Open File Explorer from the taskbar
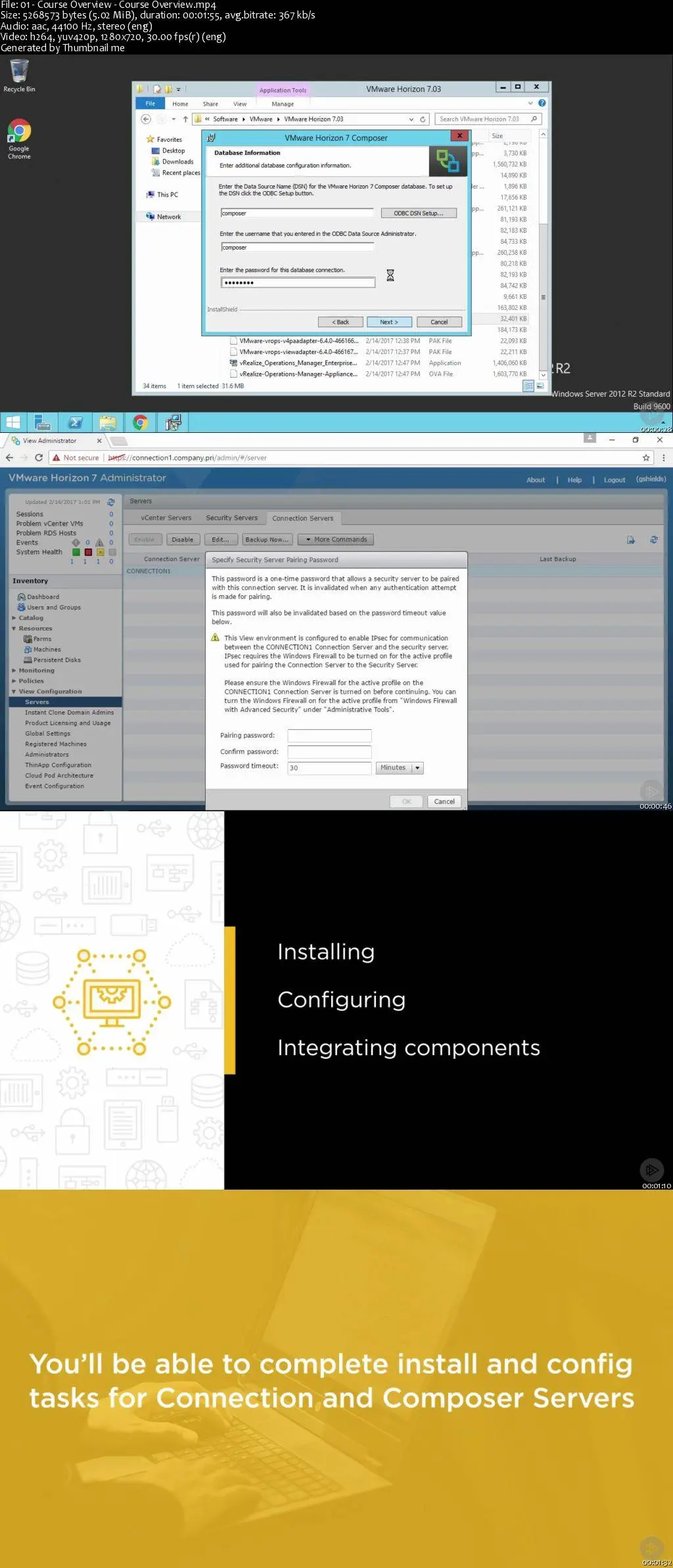 coord(108,422)
